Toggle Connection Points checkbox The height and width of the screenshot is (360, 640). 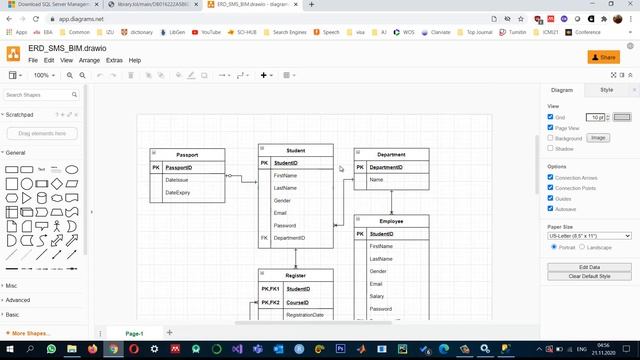(x=550, y=187)
